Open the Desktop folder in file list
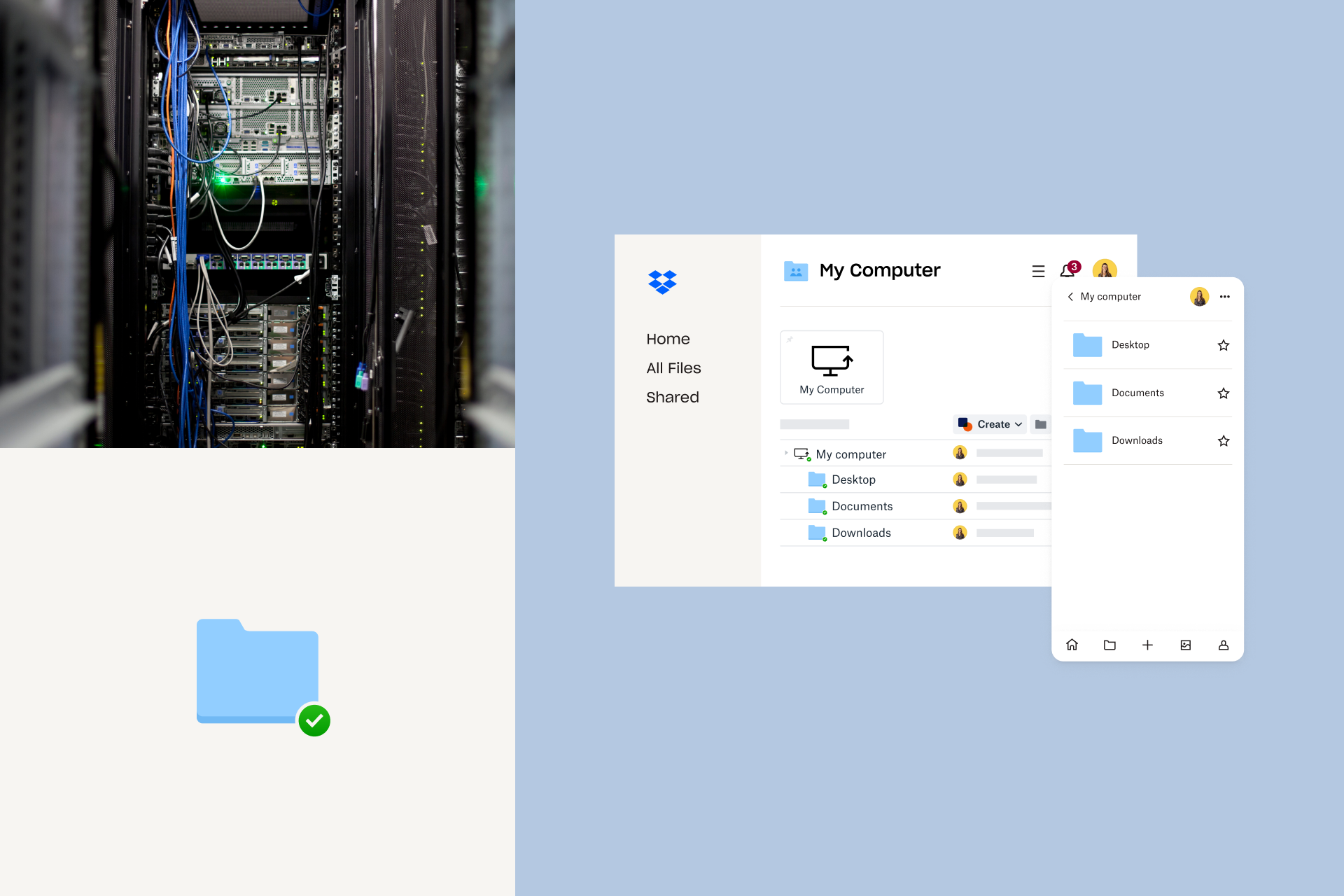 pos(854,479)
